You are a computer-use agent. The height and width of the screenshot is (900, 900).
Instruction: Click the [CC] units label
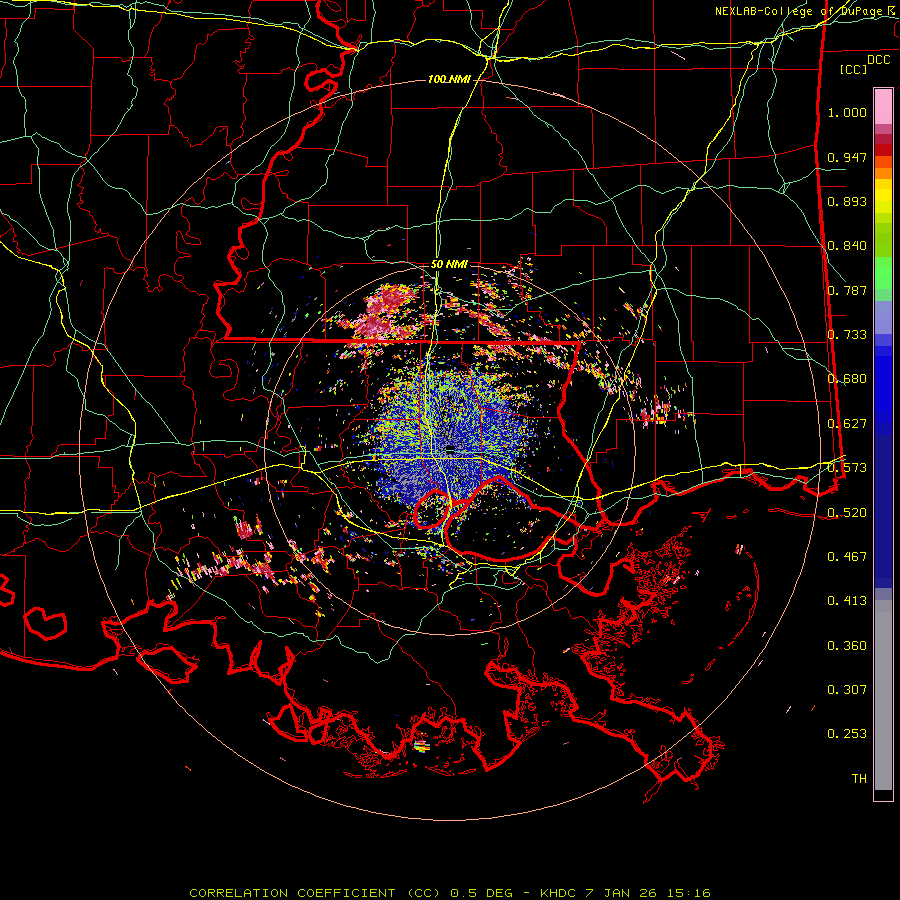[854, 69]
